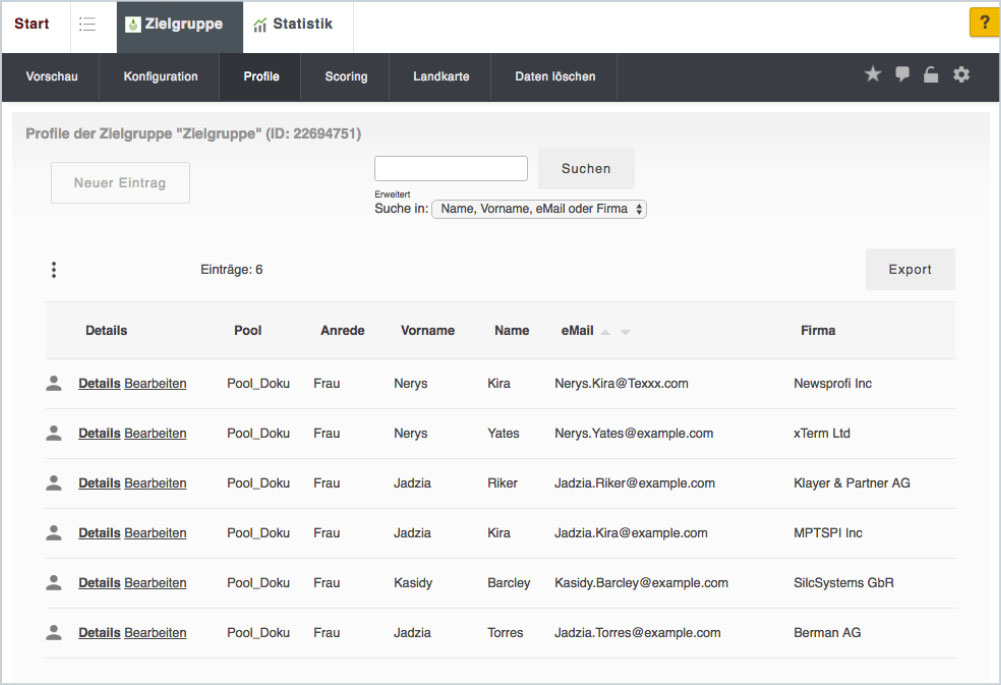Sort eMail column descending with down arrow

[x=625, y=331]
